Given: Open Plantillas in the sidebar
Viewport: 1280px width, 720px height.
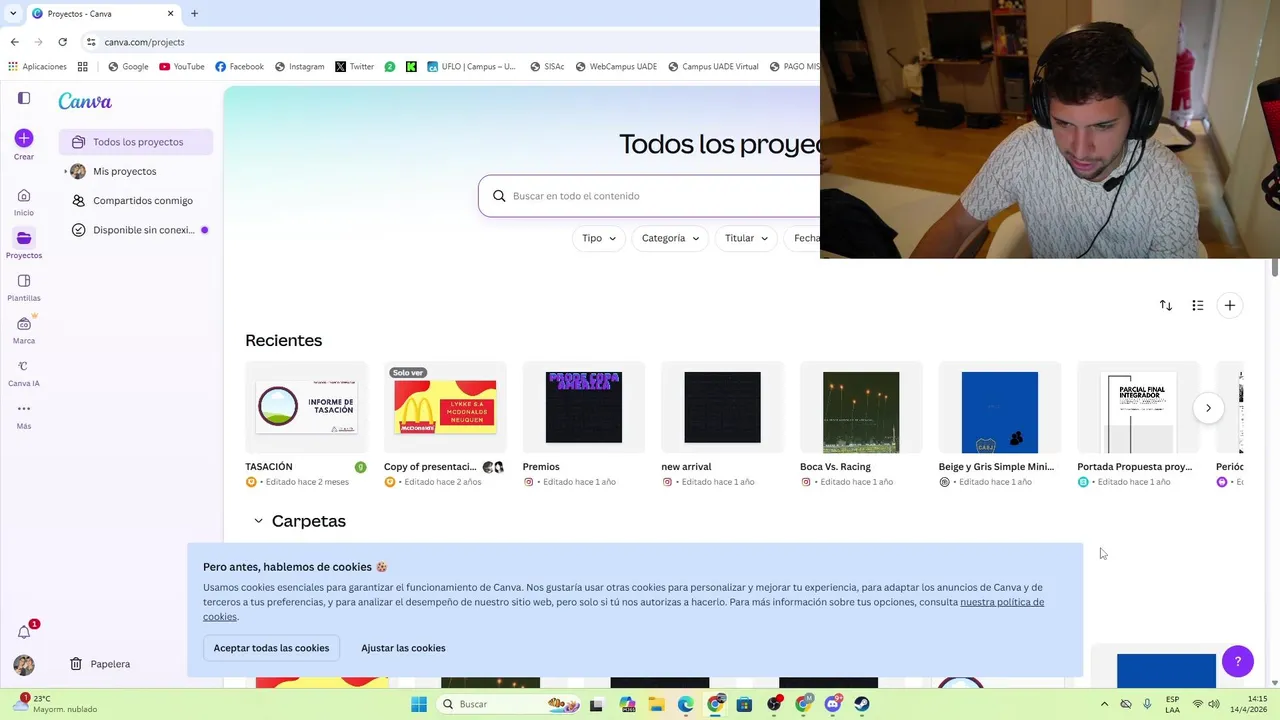Looking at the screenshot, I should point(24,287).
